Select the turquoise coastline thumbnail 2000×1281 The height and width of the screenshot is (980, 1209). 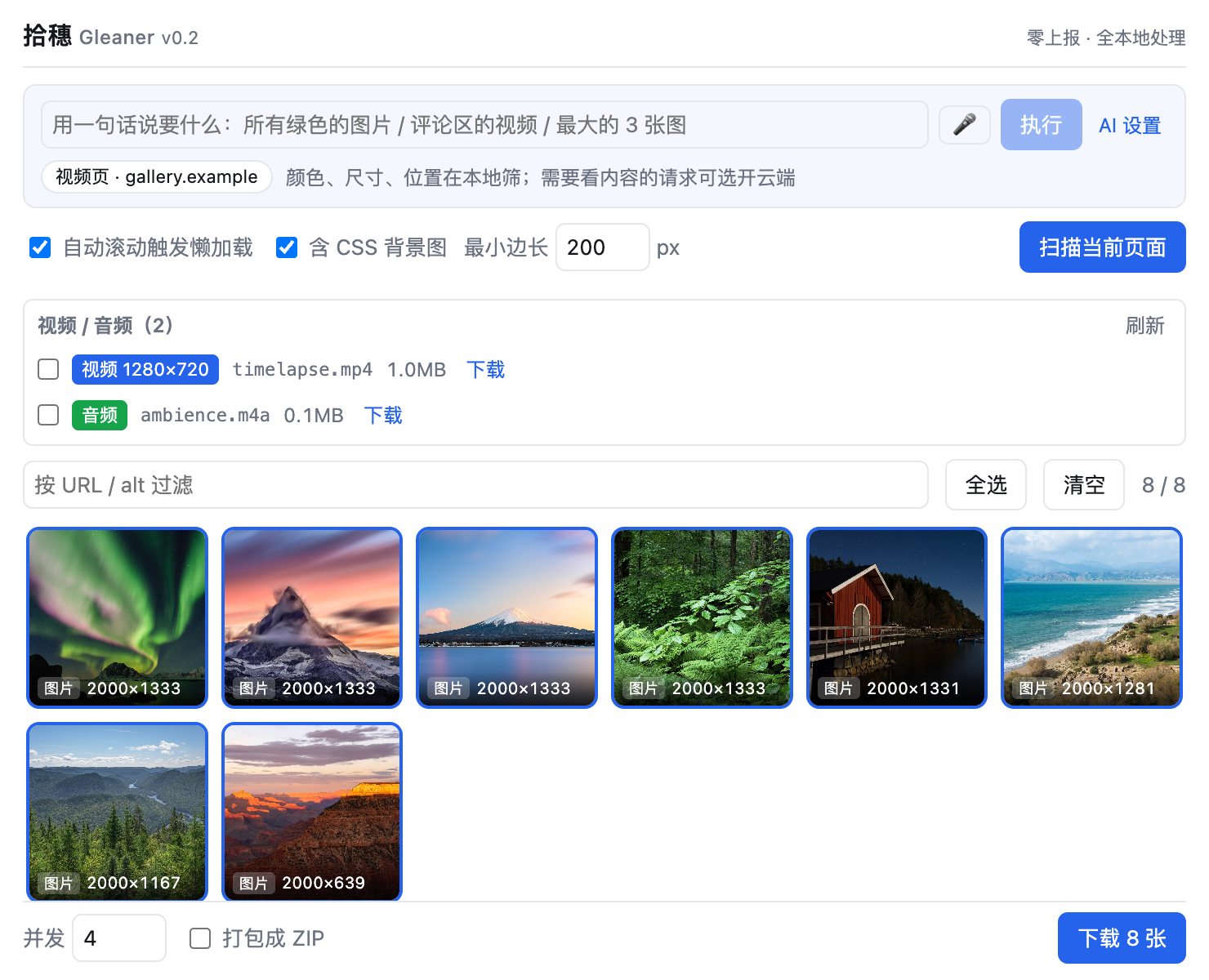1091,617
